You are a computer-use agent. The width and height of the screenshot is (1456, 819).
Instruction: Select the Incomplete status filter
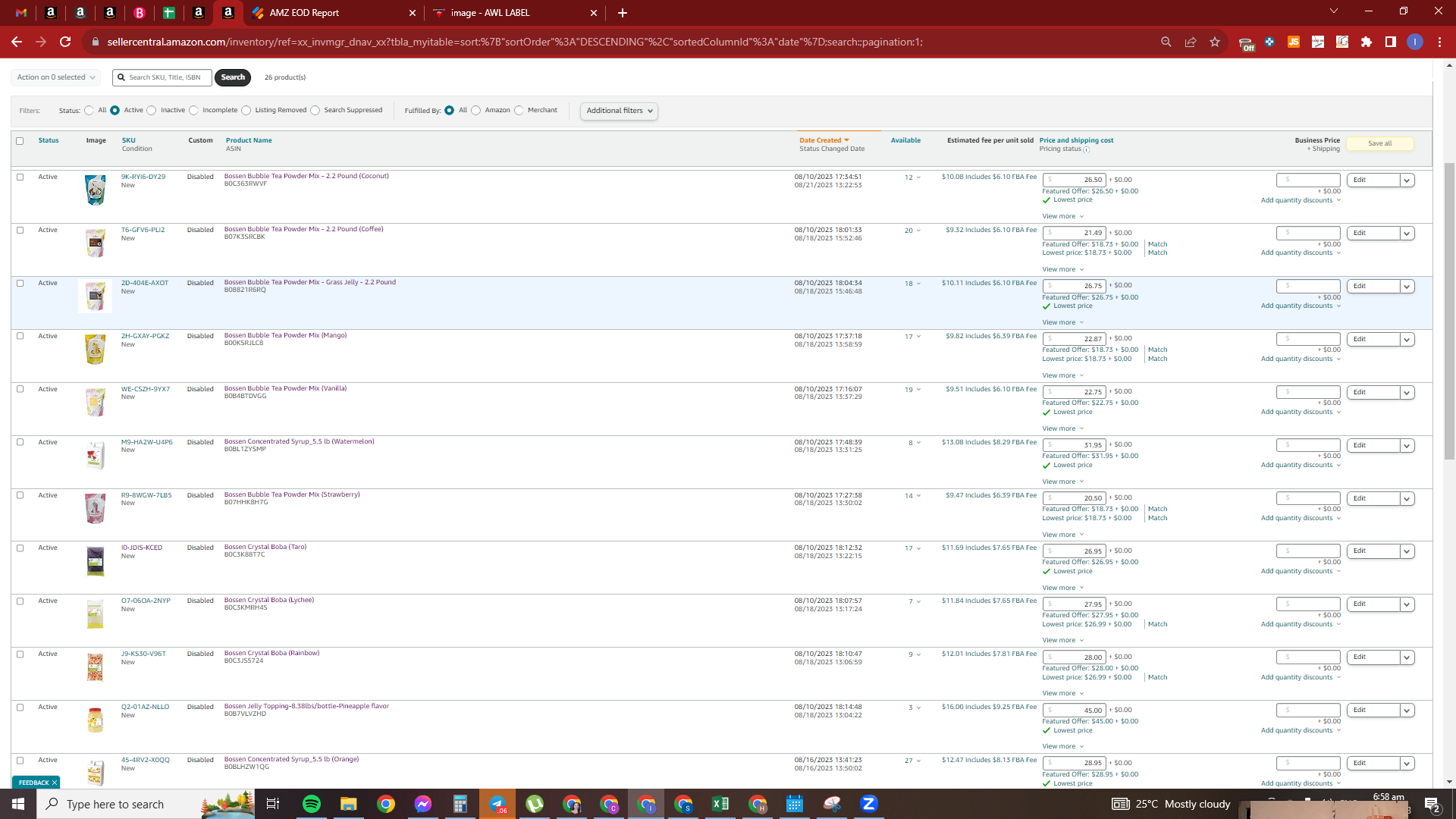click(194, 111)
